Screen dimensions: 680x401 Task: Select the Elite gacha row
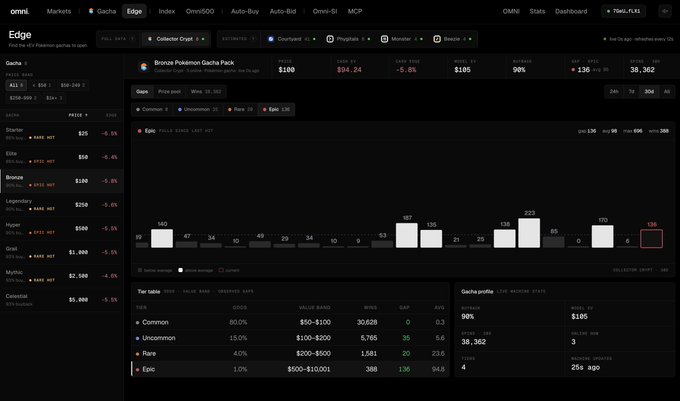click(x=62, y=157)
